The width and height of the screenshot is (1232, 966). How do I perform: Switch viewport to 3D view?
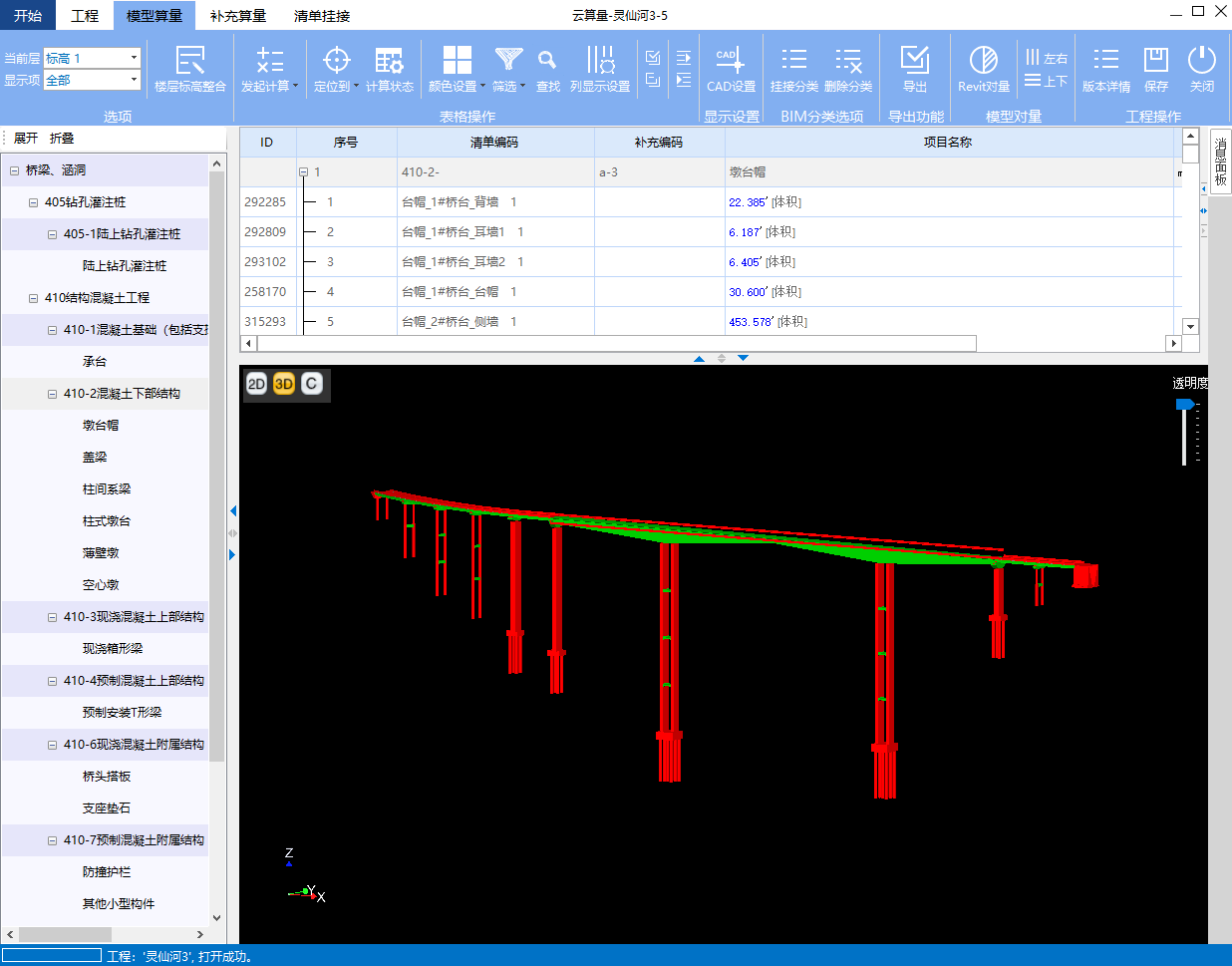(284, 384)
